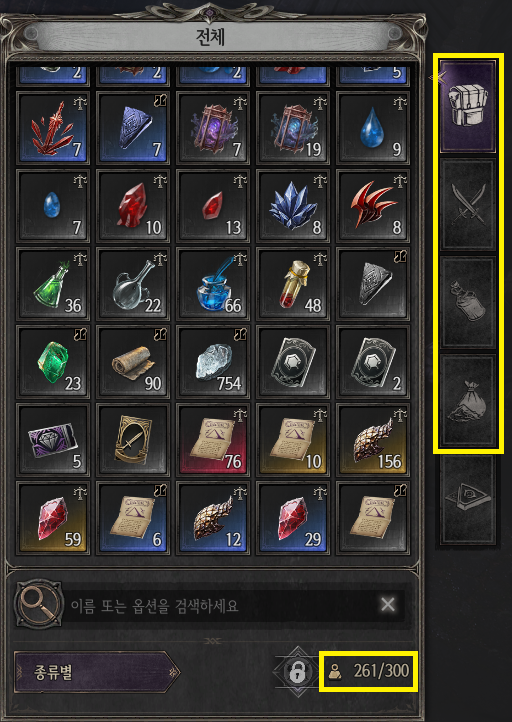Select the red crystal sword item
This screenshot has width=512, height=722.
click(52, 128)
